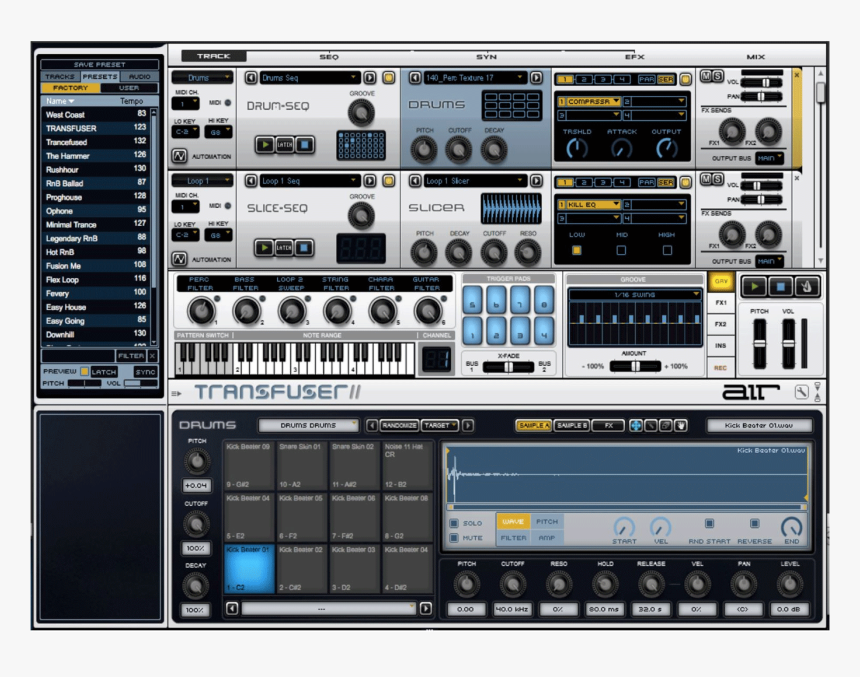Open the wrench settings icon
Viewport: 860px width, 677px height.
(801, 392)
